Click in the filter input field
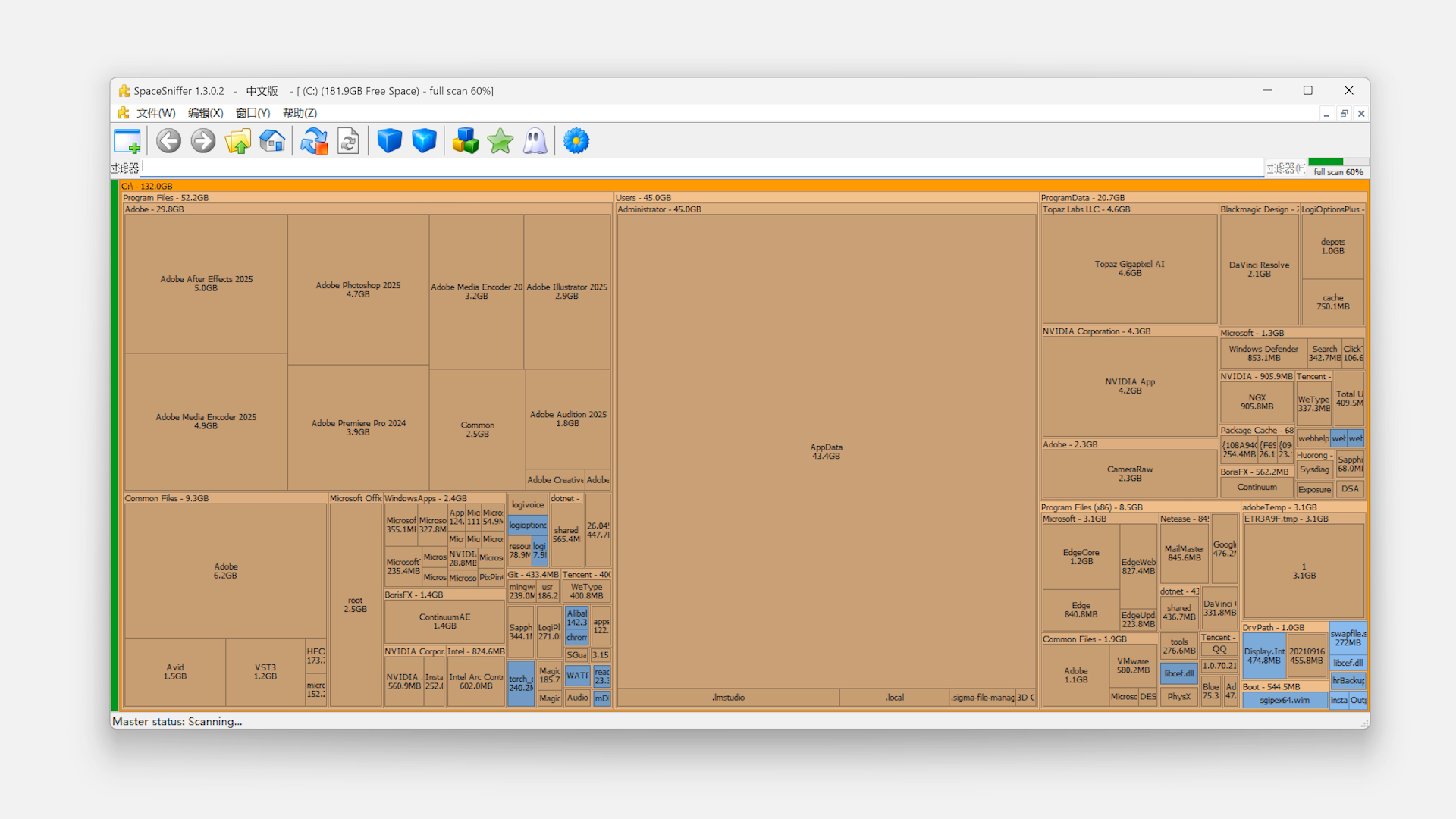This screenshot has height=819, width=1456. coord(682,168)
